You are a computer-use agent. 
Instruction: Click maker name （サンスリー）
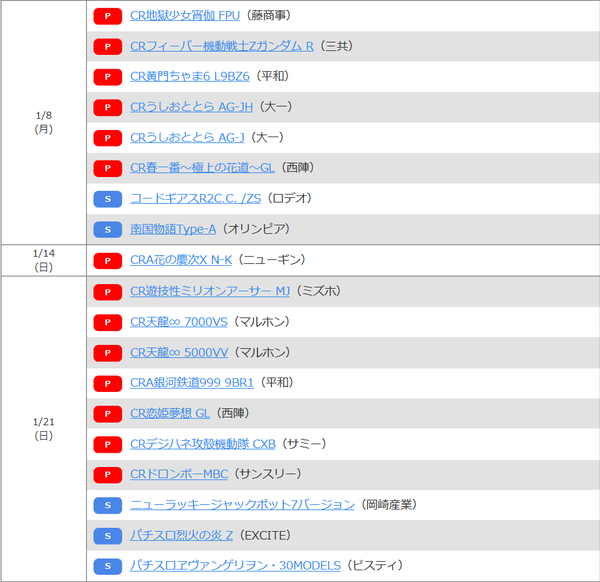(268, 474)
